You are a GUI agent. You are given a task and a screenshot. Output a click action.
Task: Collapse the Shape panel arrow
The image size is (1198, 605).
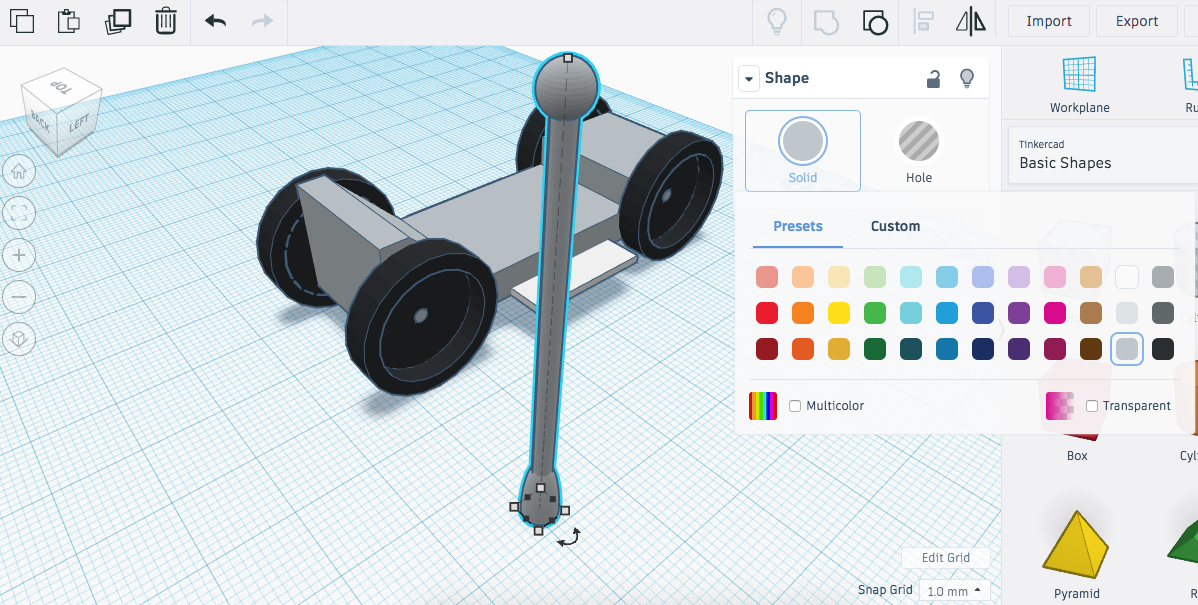749,78
